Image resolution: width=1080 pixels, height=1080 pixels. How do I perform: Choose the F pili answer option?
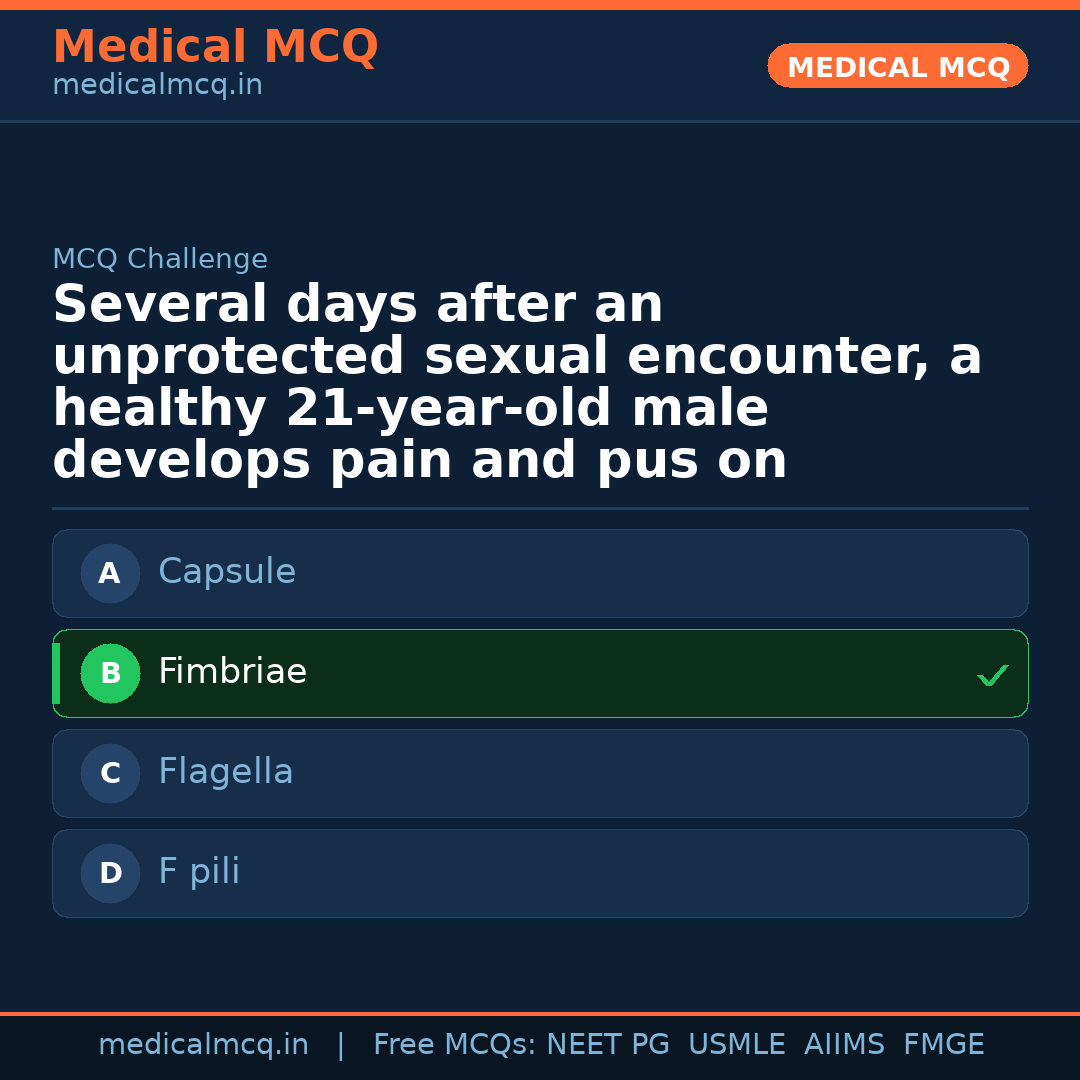tap(540, 874)
